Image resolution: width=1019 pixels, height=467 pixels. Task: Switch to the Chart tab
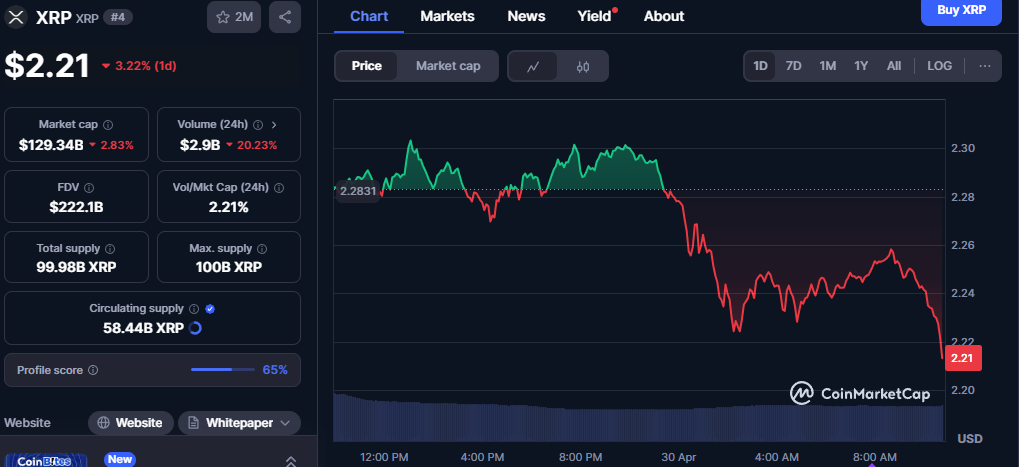pyautogui.click(x=369, y=16)
